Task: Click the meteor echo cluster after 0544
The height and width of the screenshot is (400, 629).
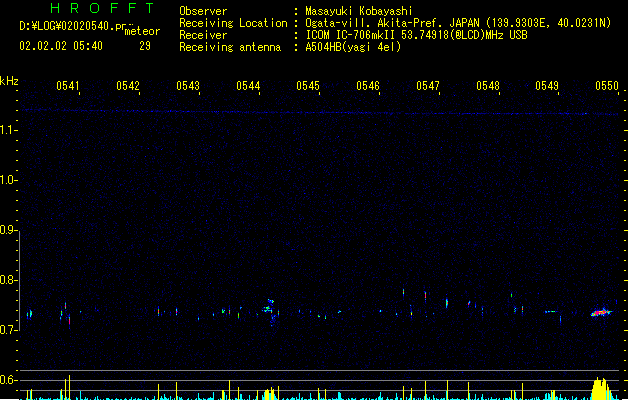Action: click(x=270, y=312)
